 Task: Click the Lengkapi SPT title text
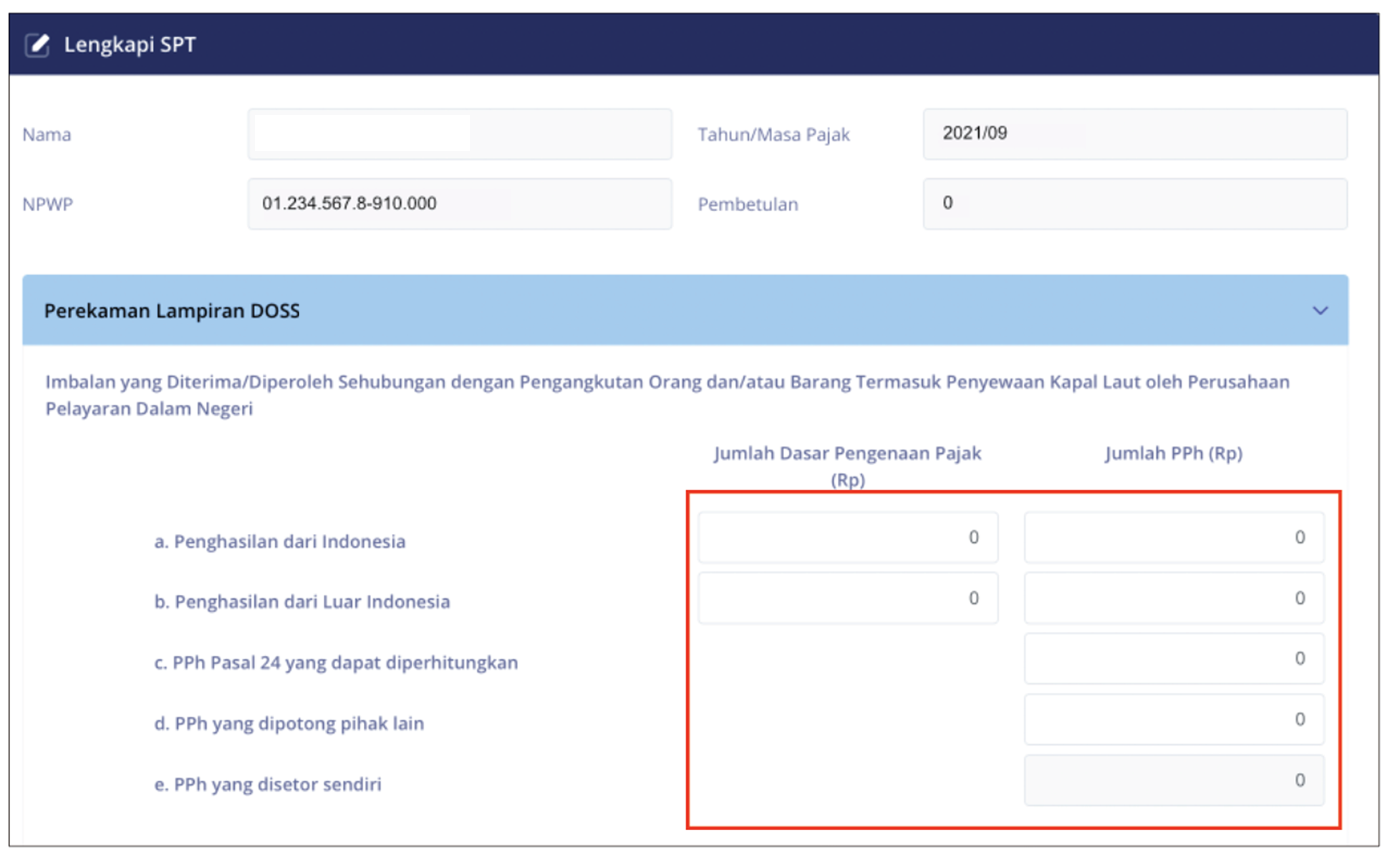[130, 44]
